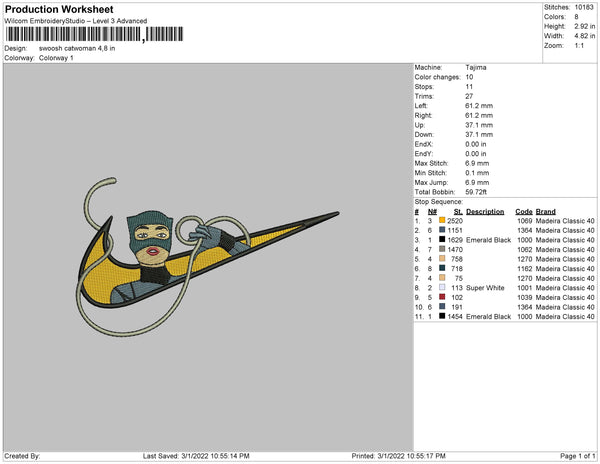This screenshot has height=464, width=600.
Task: Click the red swatch in stop row 9
Action: tap(442, 297)
